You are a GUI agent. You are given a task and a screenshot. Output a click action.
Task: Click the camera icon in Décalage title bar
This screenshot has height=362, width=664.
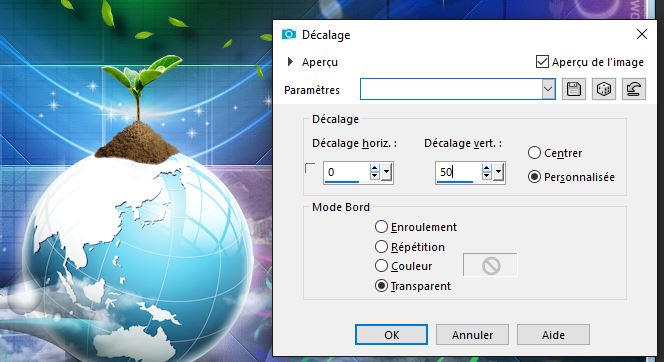pos(289,34)
